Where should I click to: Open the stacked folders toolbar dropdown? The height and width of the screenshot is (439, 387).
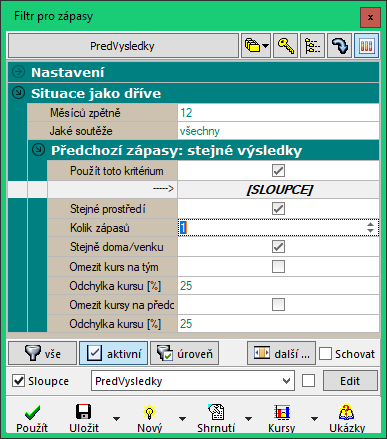(x=256, y=46)
